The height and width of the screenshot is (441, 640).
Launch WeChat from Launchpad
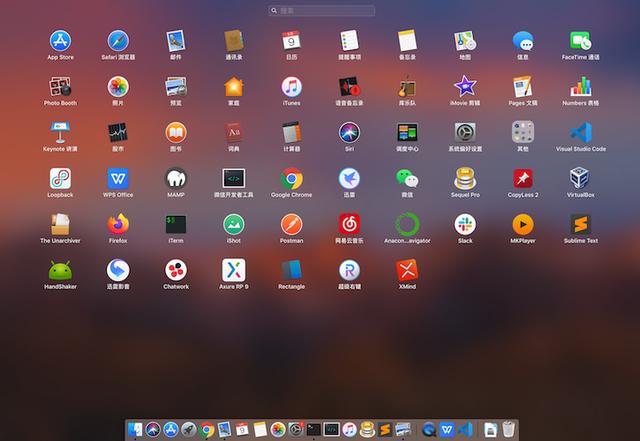click(407, 178)
